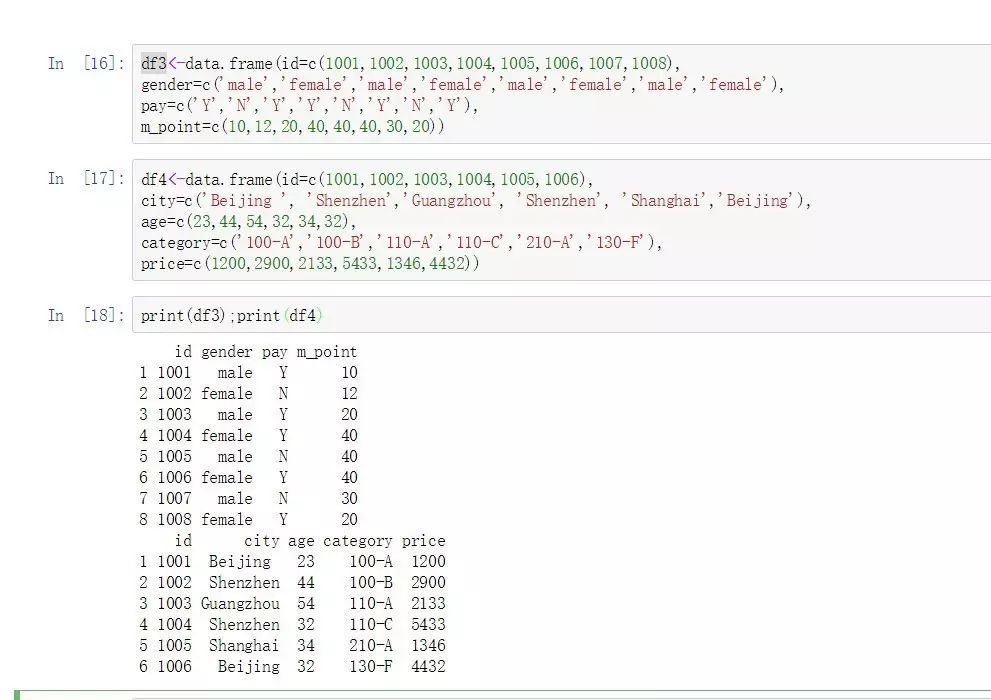This screenshot has height=700, width=991.
Task: Click the 'm_point' column header in output
Action: coord(327,352)
